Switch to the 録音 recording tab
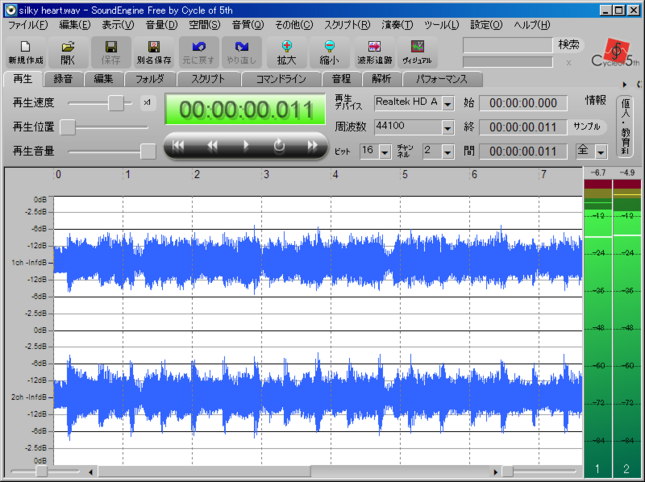 [63, 79]
